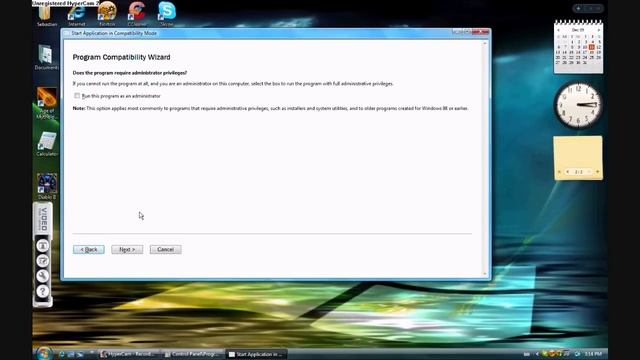Screen dimensions: 640x360
Task: Click the Back button in wizard
Action: [x=89, y=249]
